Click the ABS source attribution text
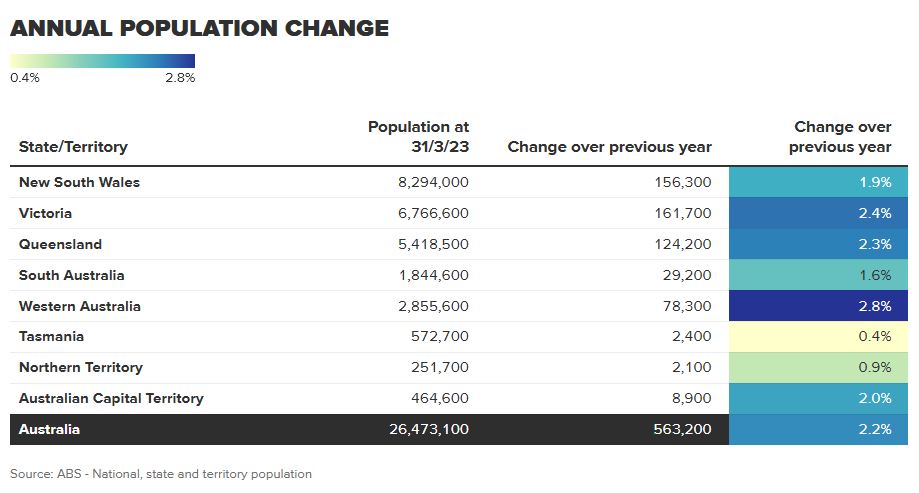Image resolution: width=919 pixels, height=493 pixels. pyautogui.click(x=161, y=474)
